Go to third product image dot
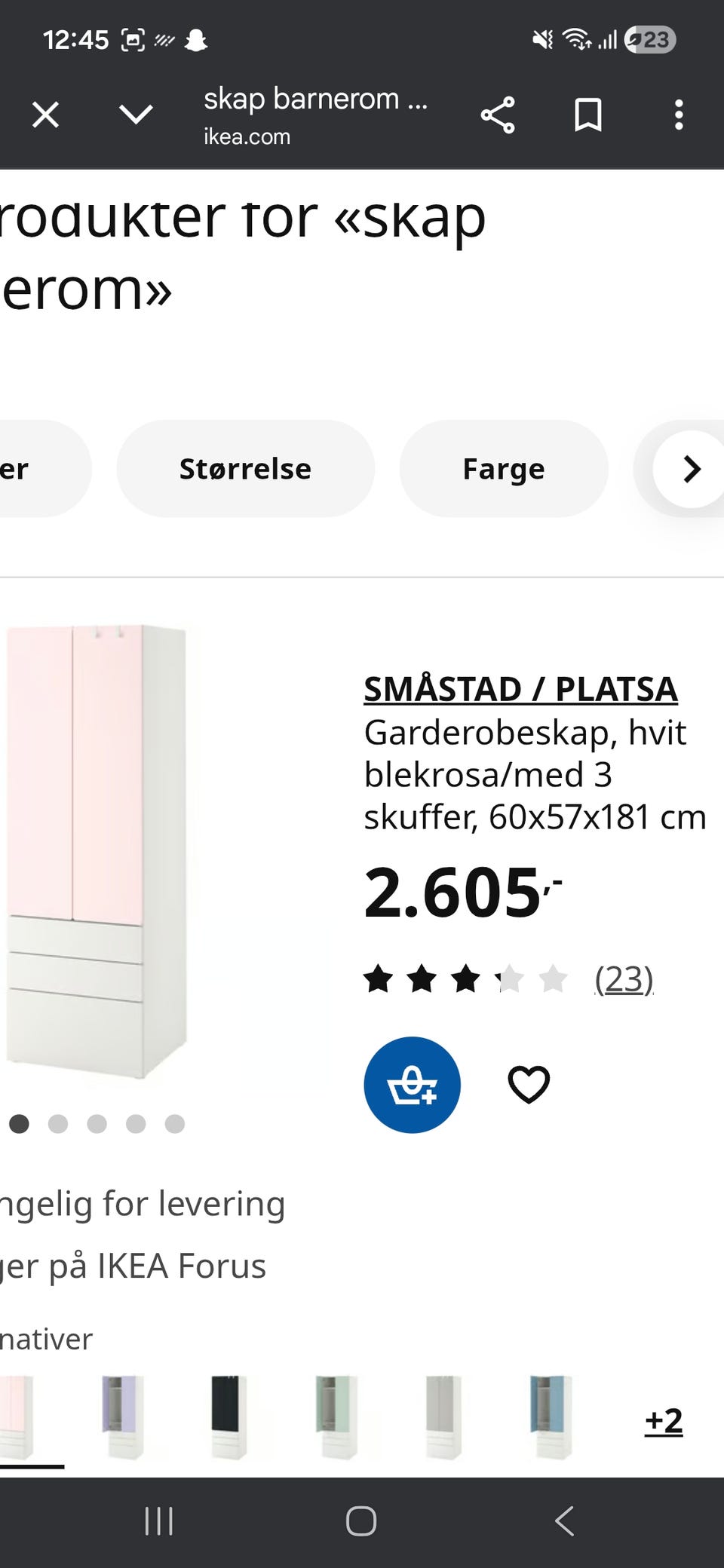Screen dimensions: 724x1568 pos(97,1124)
